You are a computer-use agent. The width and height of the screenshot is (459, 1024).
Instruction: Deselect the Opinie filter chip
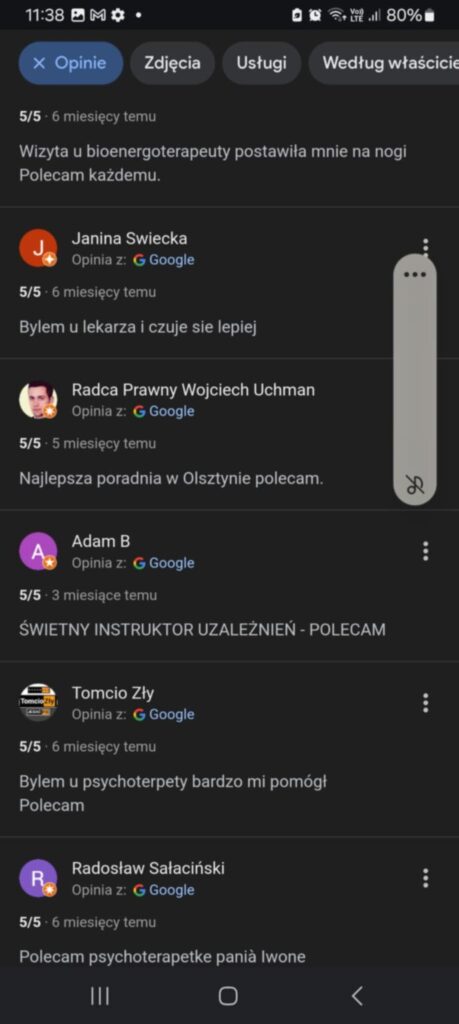(71, 63)
